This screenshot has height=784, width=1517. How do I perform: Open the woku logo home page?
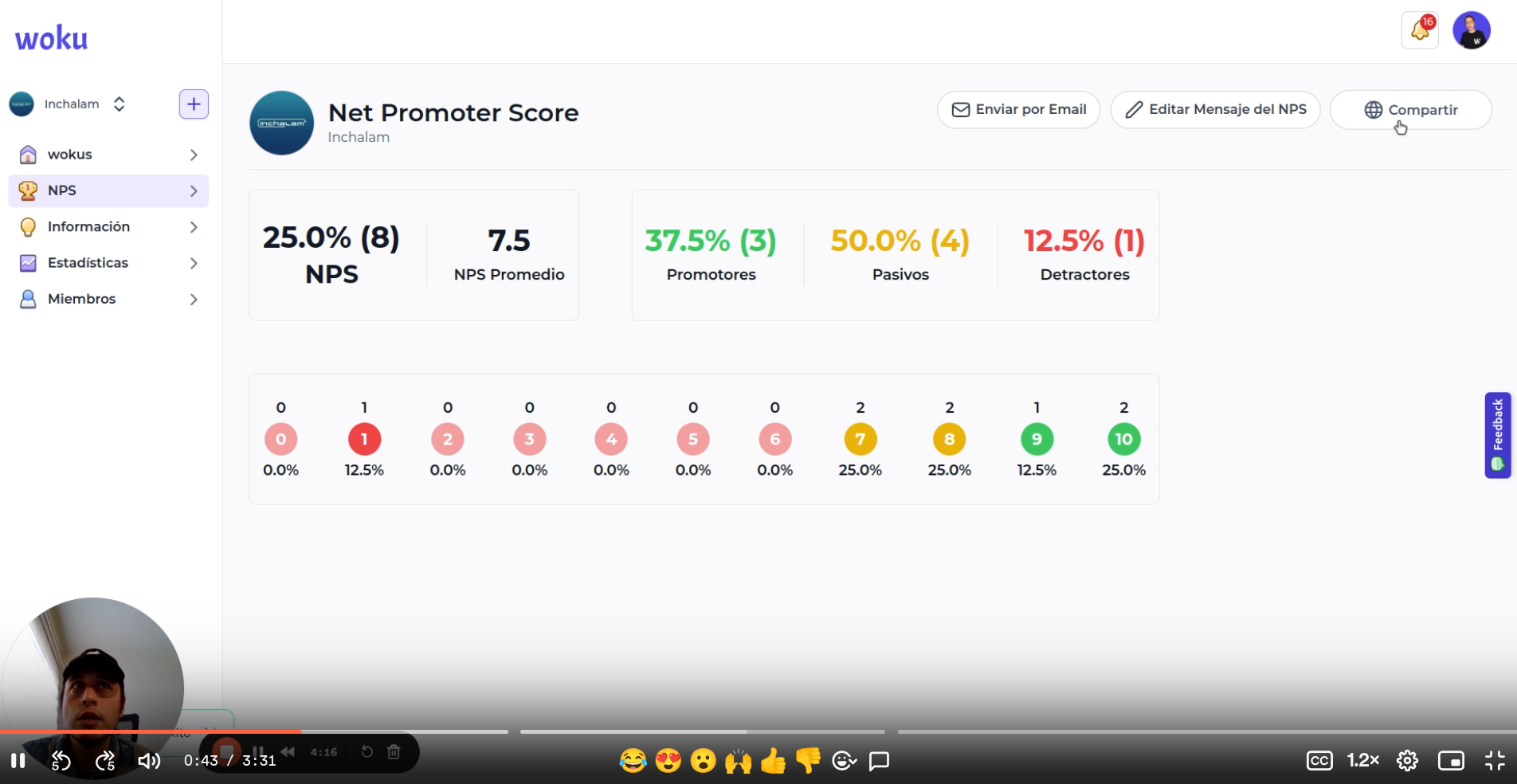[x=50, y=37]
